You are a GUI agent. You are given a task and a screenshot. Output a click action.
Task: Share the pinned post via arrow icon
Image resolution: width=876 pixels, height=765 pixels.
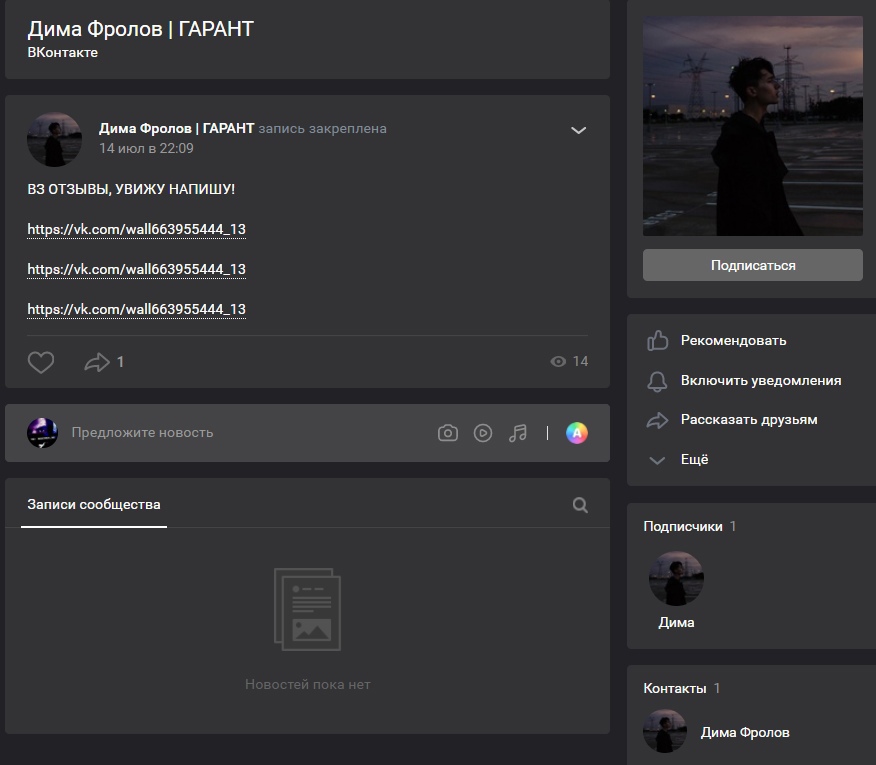coord(97,362)
